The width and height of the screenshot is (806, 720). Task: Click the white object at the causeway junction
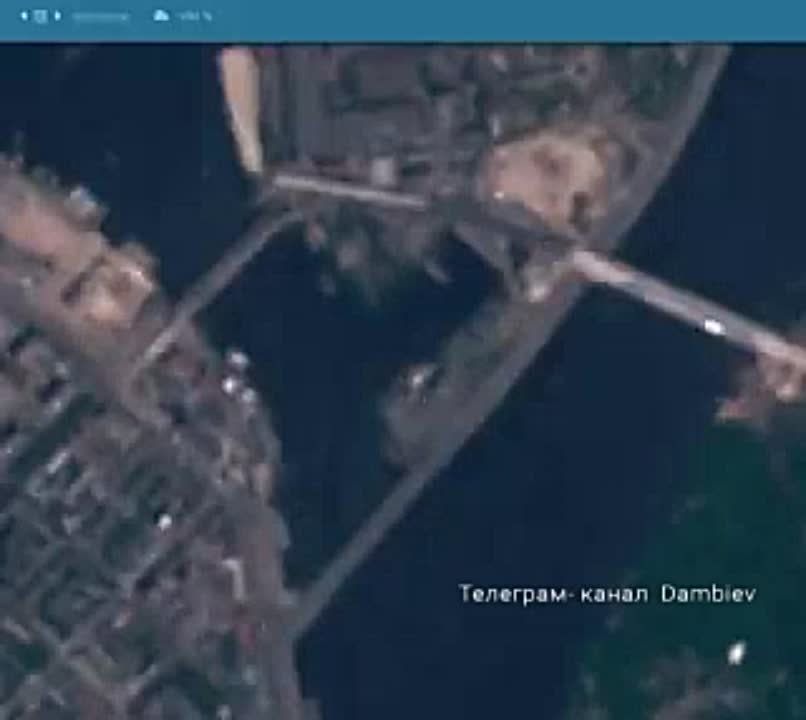[x=538, y=290]
